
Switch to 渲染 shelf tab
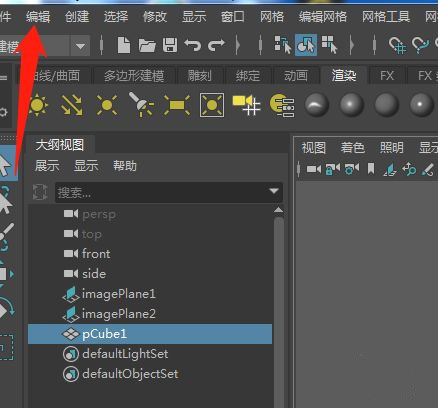tap(344, 76)
